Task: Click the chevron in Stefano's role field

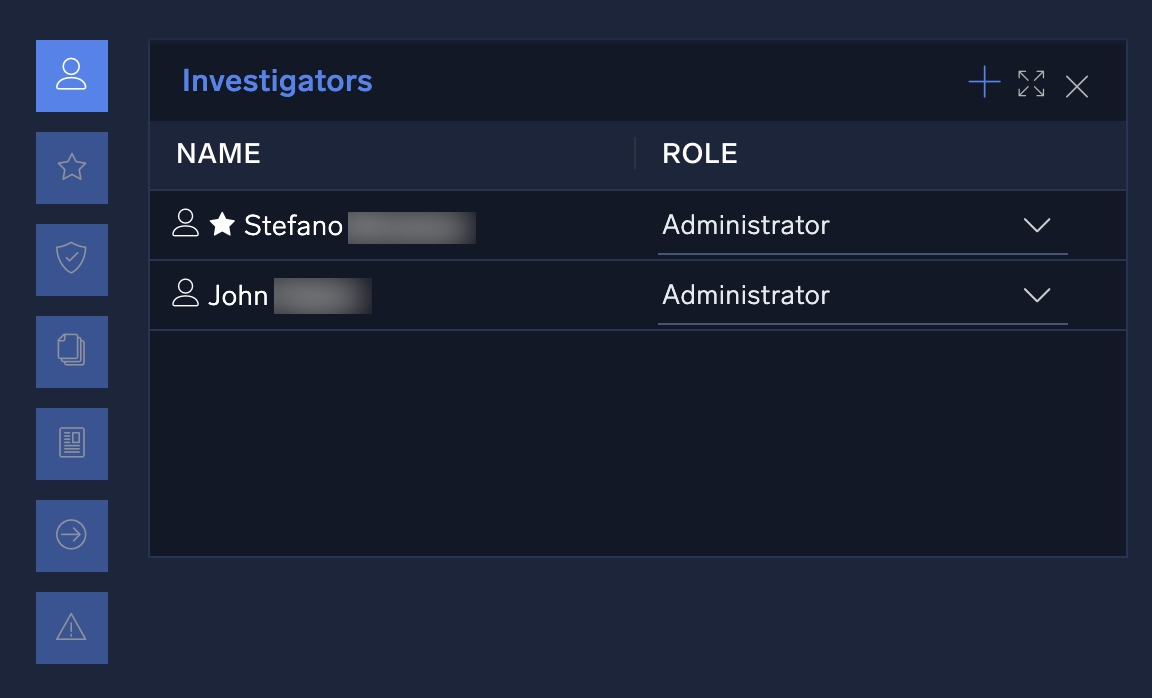Action: pyautogui.click(x=1037, y=226)
